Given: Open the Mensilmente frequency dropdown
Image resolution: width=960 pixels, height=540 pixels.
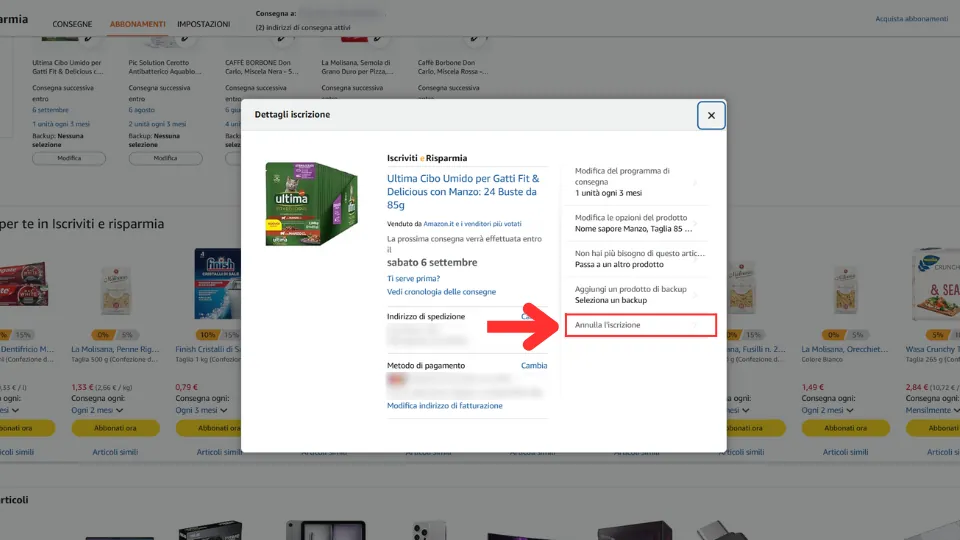Looking at the screenshot, I should (932, 410).
